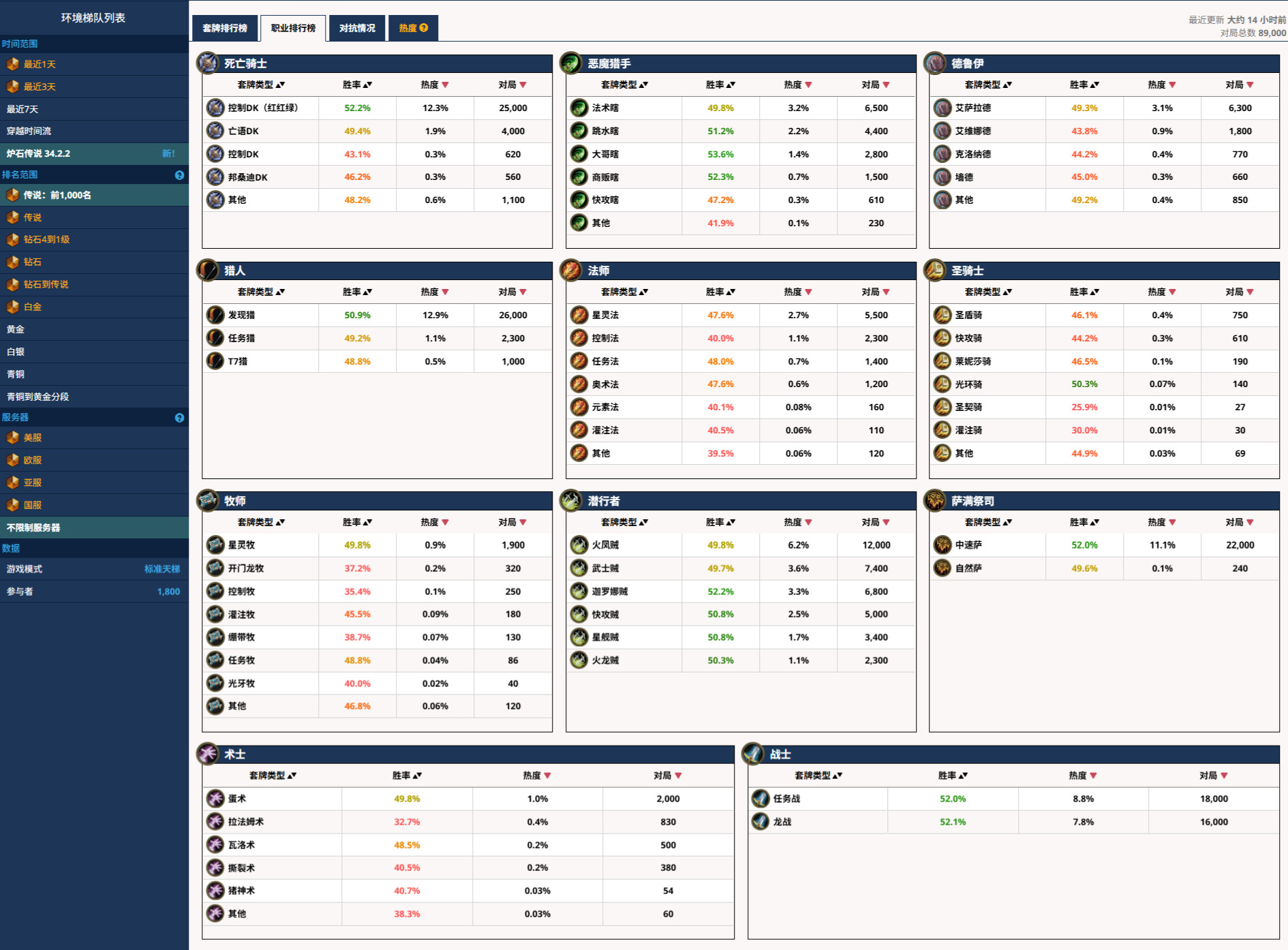Click the help icon next to 服务器
Image resolution: width=1288 pixels, height=950 pixels.
179,418
